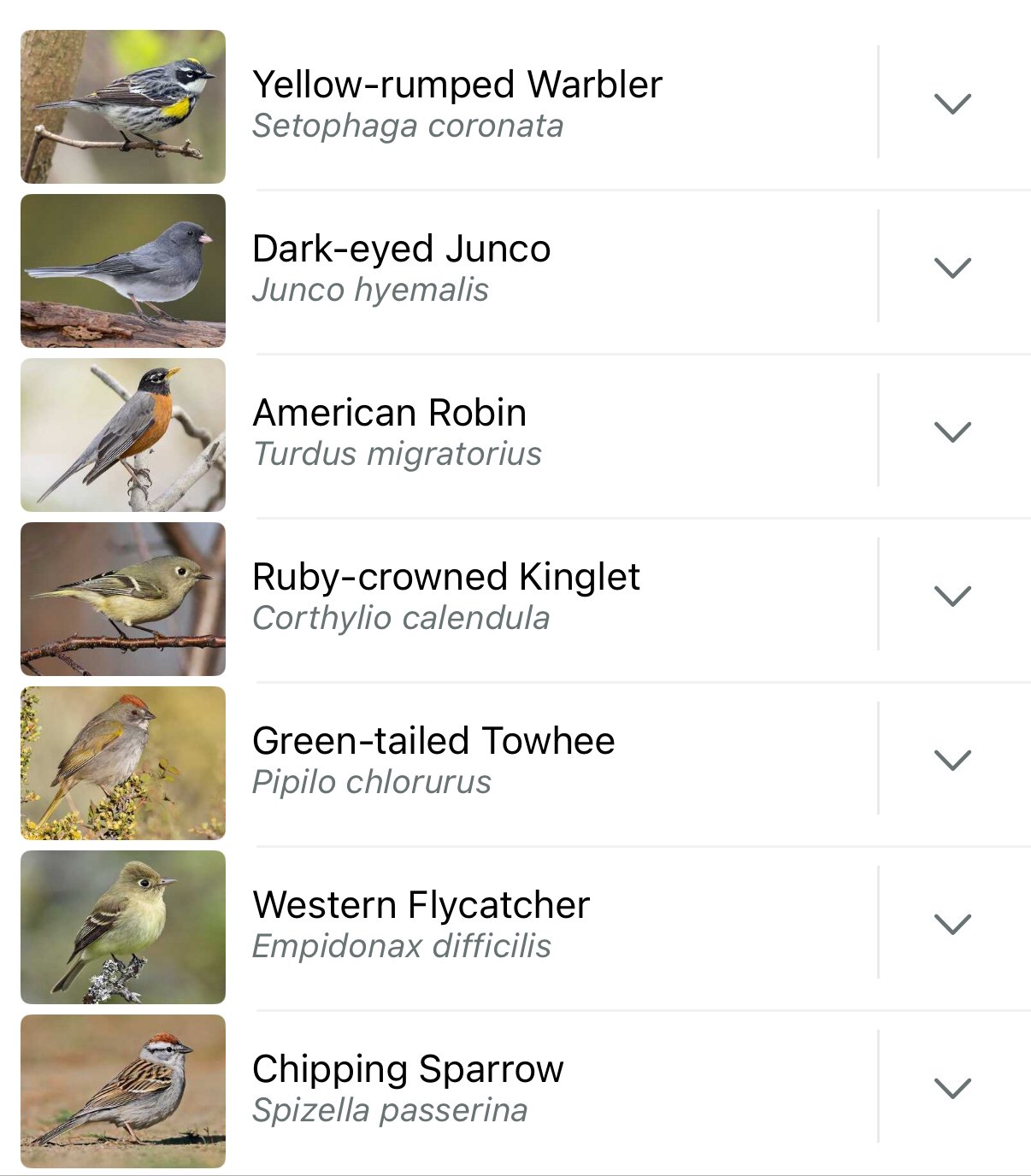Open the Yellow-rumped Warbler photo thumbnail

(x=123, y=107)
